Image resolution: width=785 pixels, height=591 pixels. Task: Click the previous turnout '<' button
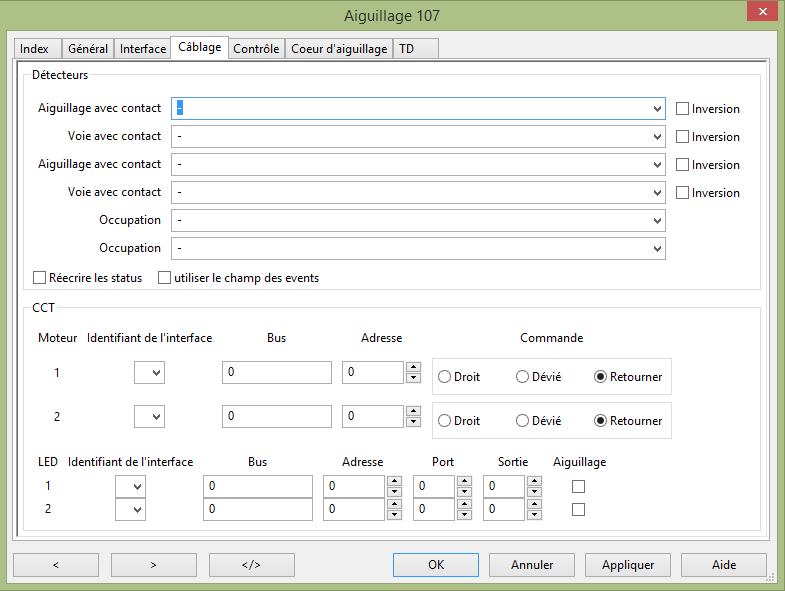[55, 565]
